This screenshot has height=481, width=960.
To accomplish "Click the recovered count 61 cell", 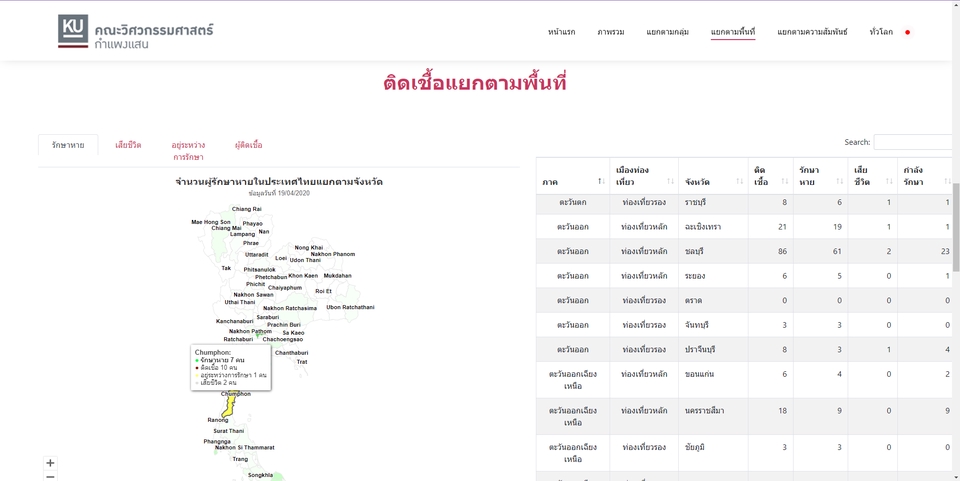I will [820, 251].
